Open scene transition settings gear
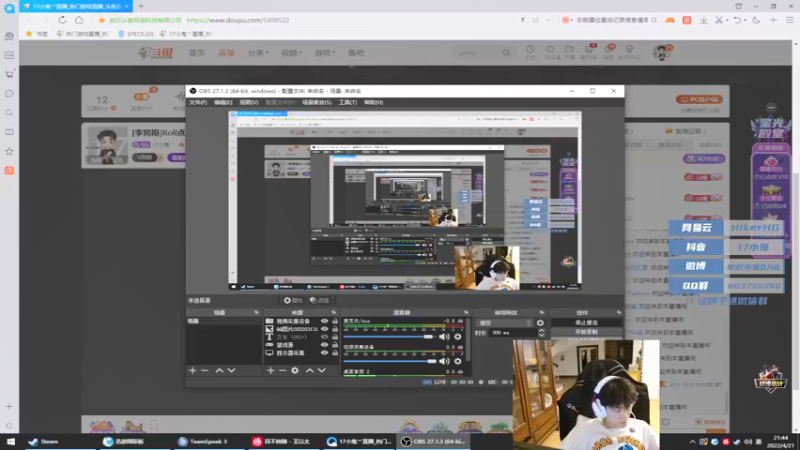 540,323
